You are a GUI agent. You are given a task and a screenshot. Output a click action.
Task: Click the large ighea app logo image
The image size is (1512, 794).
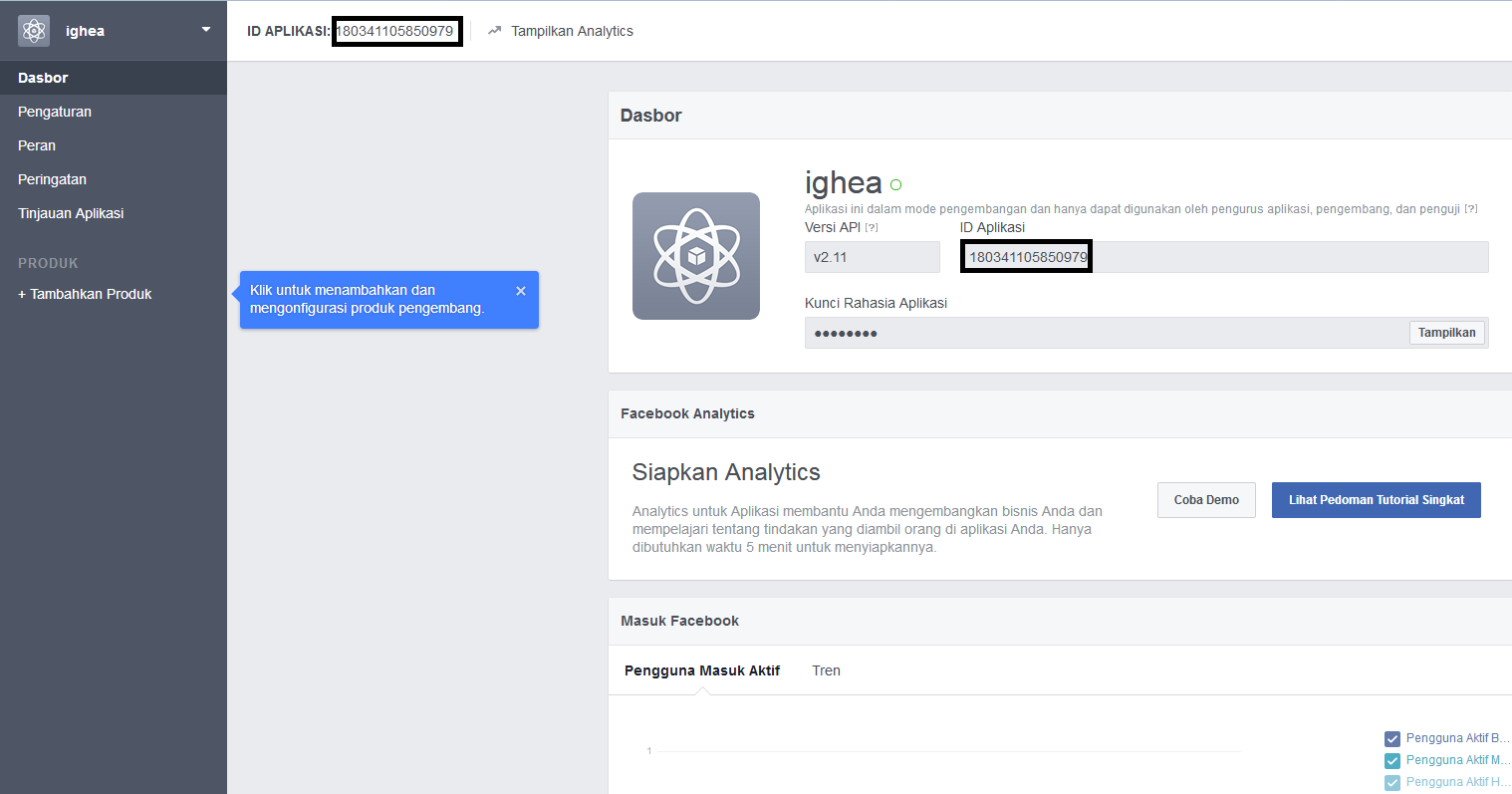click(x=696, y=256)
